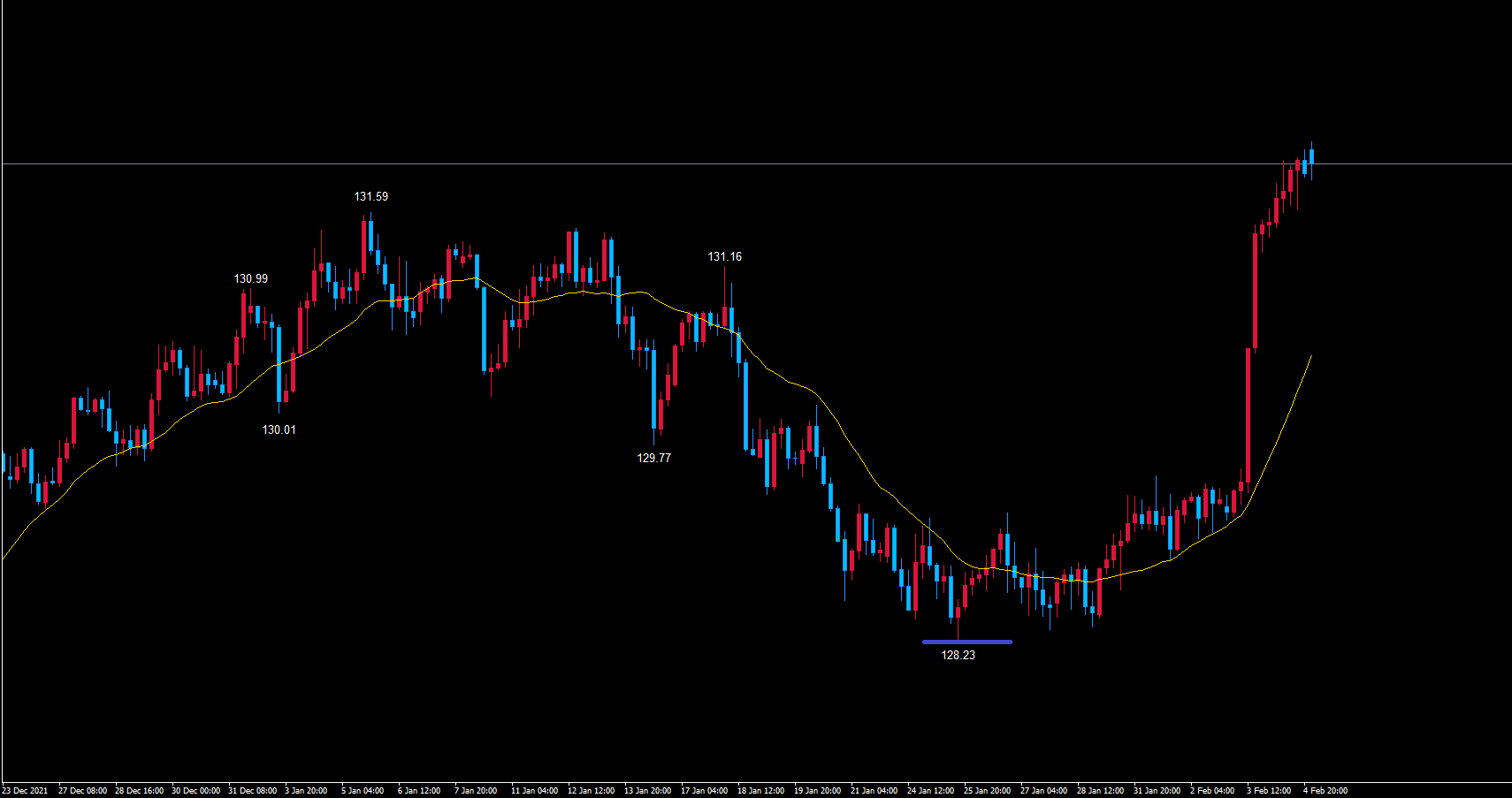1512x798 pixels.
Task: Click the 30 Dec 00:00 time axis label
Action: (195, 790)
